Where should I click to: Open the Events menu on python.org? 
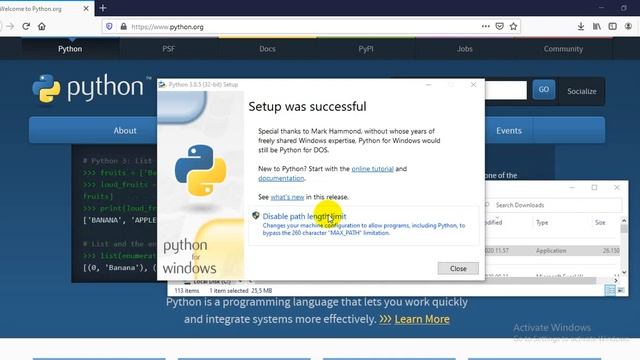(x=509, y=131)
